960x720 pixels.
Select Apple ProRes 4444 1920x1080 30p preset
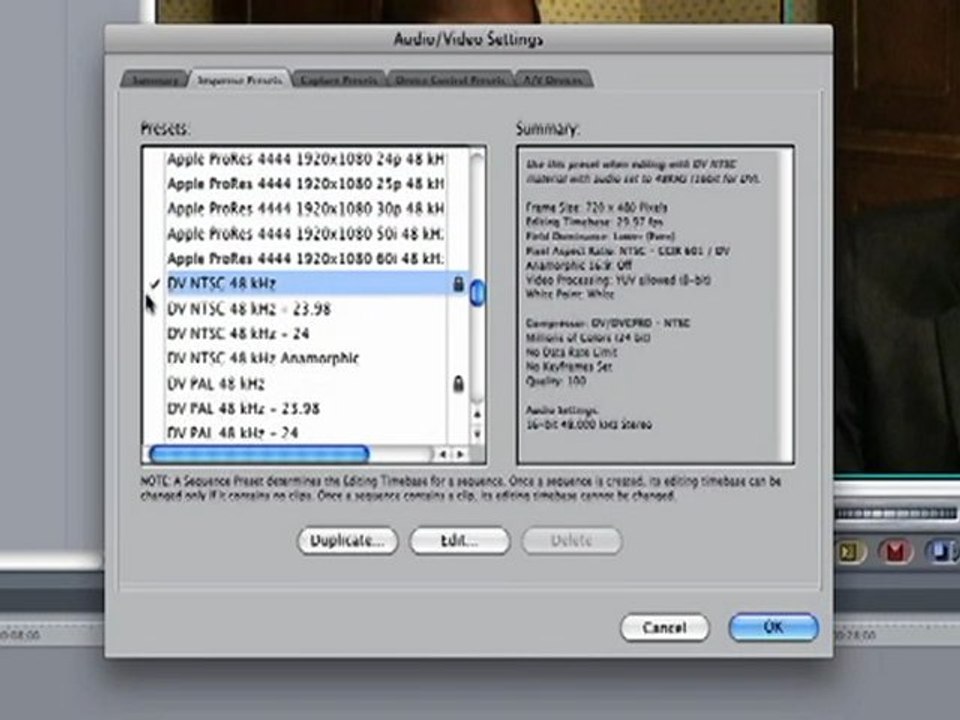coord(306,208)
